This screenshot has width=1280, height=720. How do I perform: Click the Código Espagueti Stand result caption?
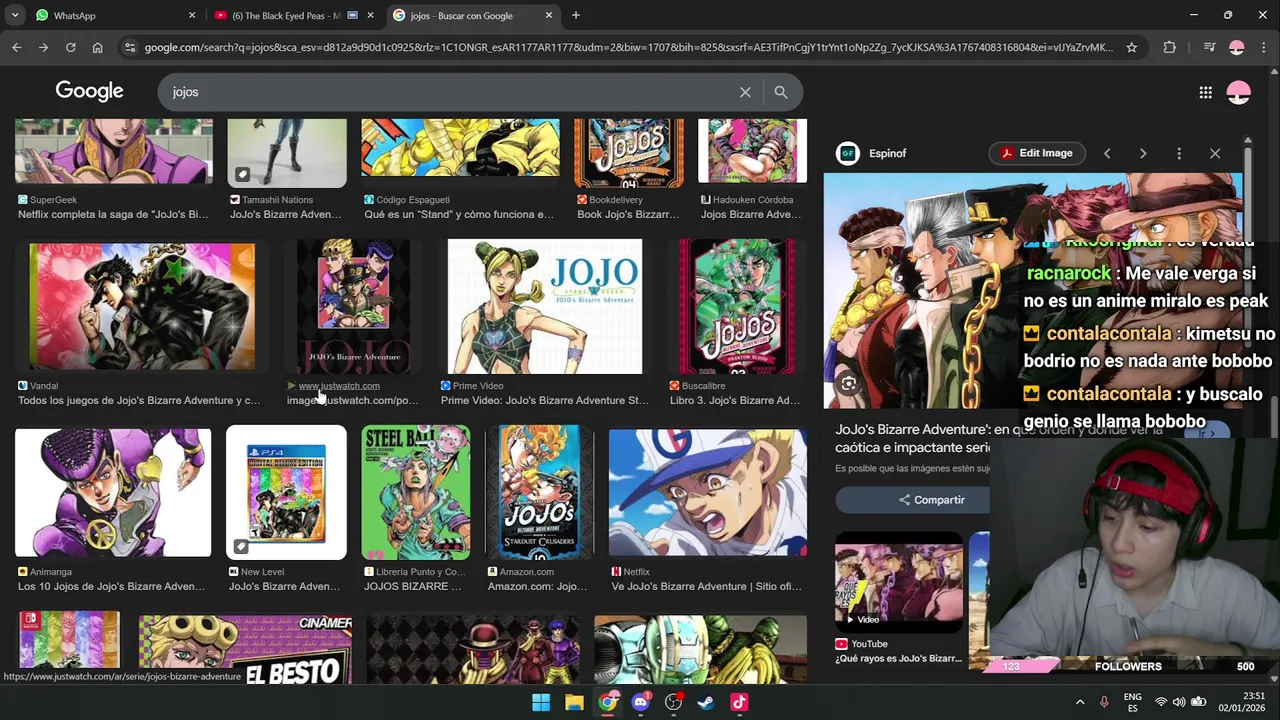(459, 214)
